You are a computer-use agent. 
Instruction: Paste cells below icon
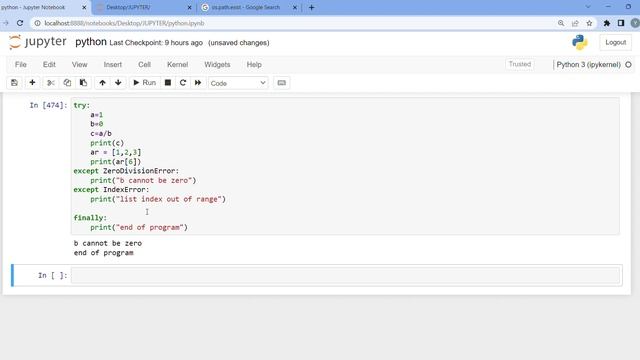point(83,83)
